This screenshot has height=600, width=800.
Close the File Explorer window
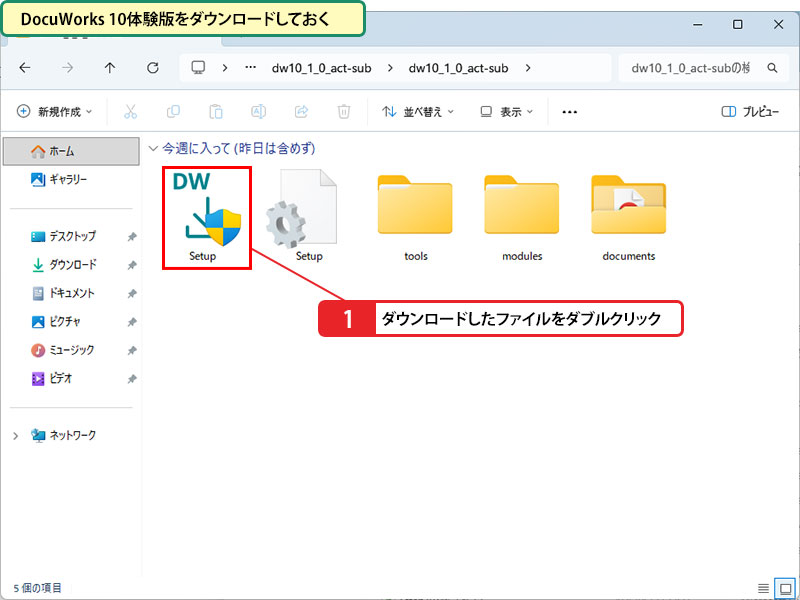tap(778, 24)
